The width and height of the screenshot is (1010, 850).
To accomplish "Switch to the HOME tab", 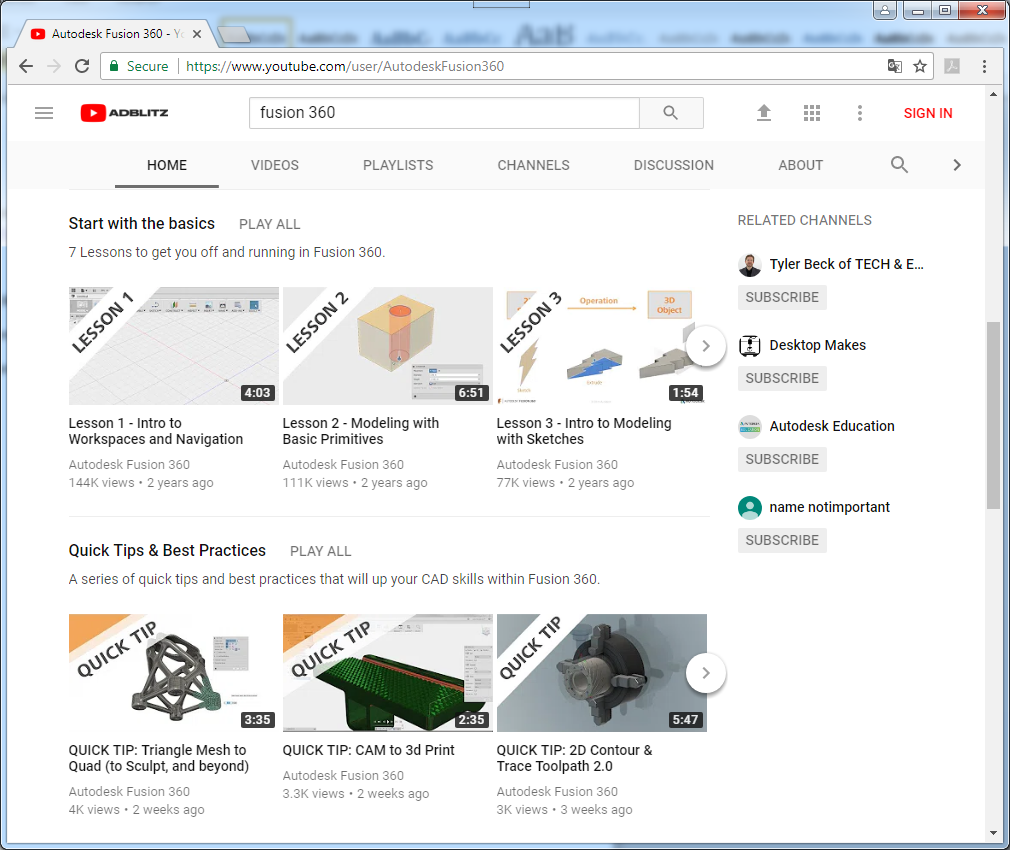I will tap(167, 165).
